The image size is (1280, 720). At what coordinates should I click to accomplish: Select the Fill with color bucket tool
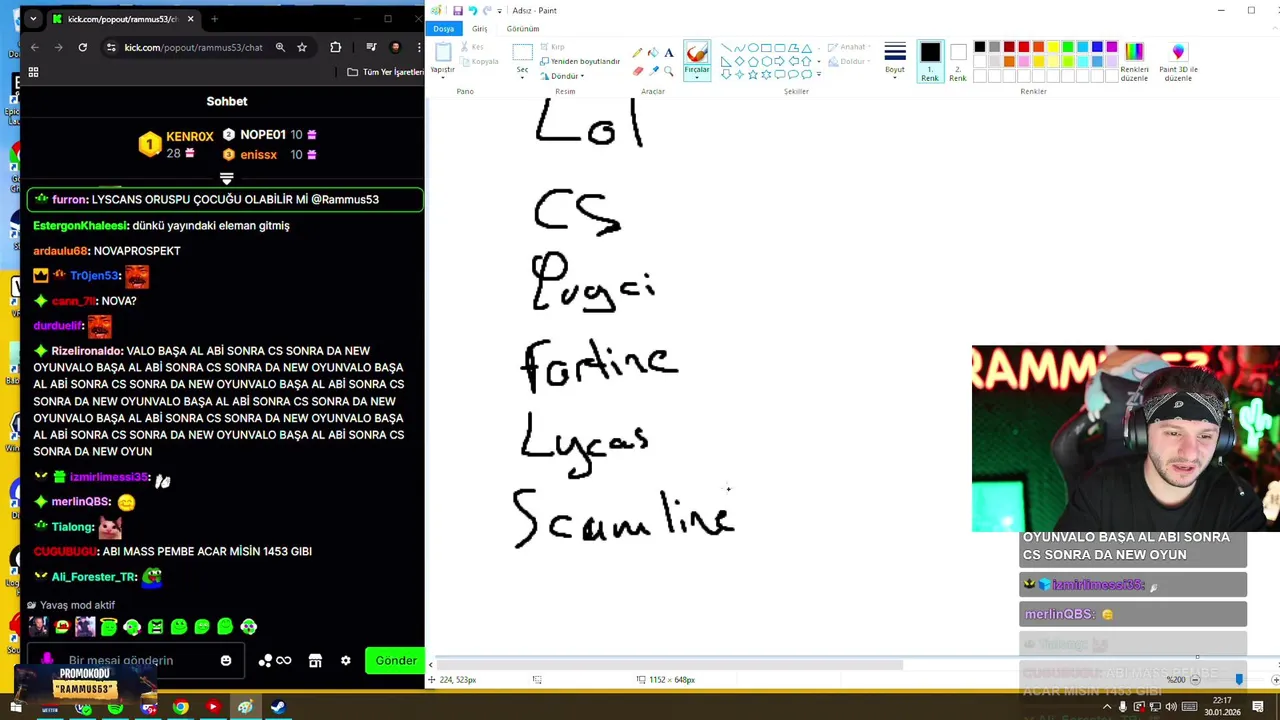coord(653,52)
